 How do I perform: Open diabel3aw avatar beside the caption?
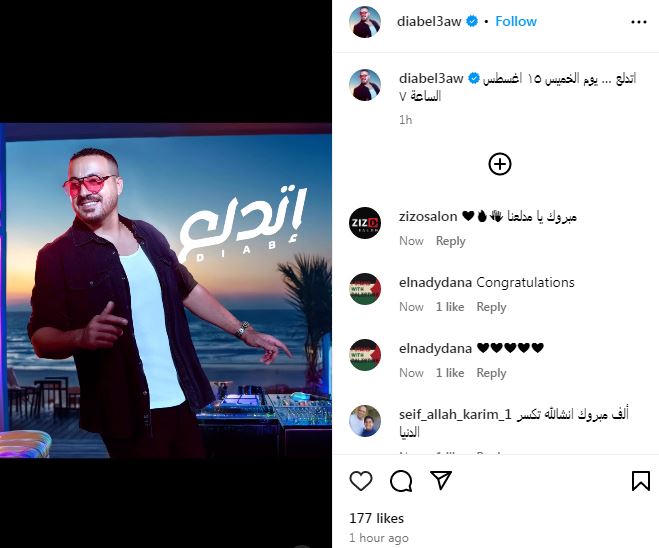(365, 85)
